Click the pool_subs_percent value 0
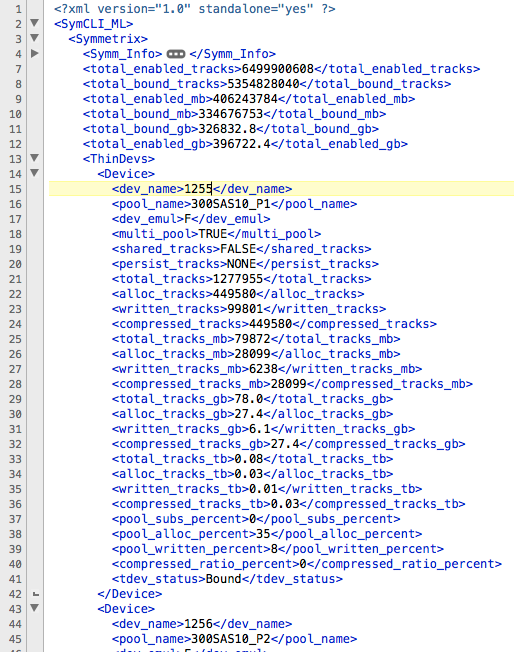This screenshot has height=652, width=514. point(252,519)
